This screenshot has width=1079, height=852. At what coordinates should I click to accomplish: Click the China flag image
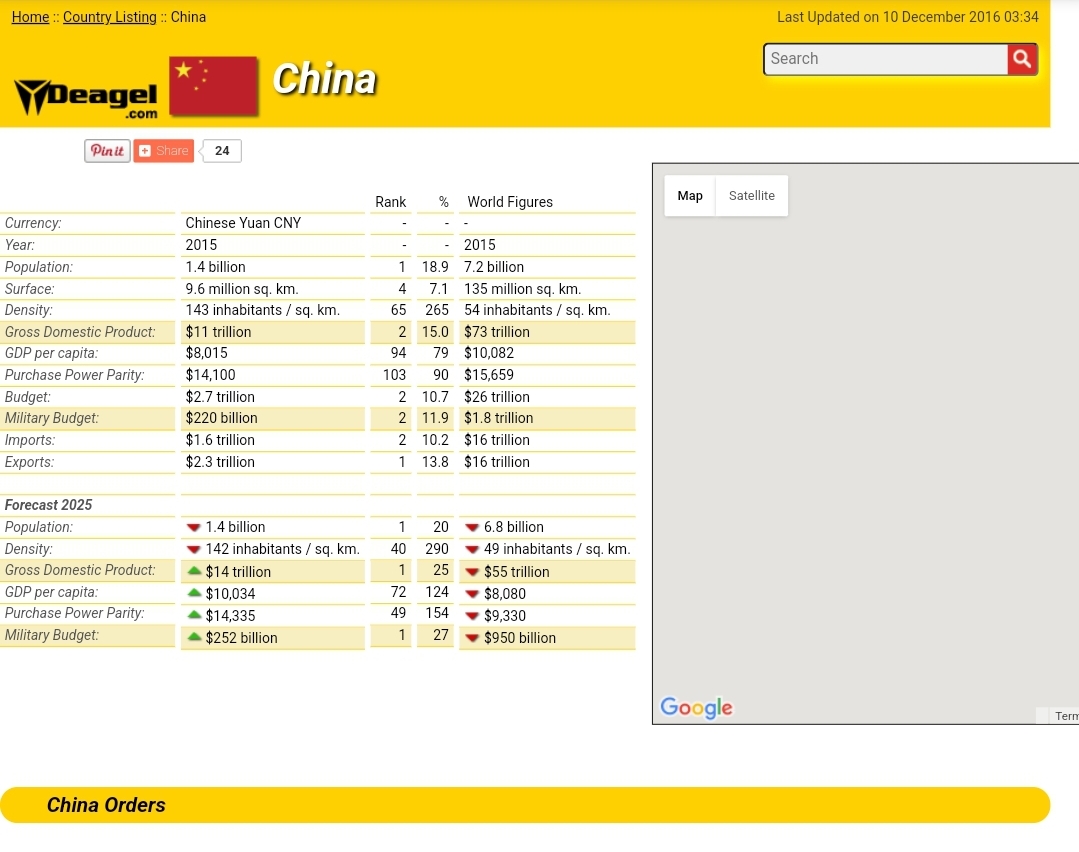213,86
